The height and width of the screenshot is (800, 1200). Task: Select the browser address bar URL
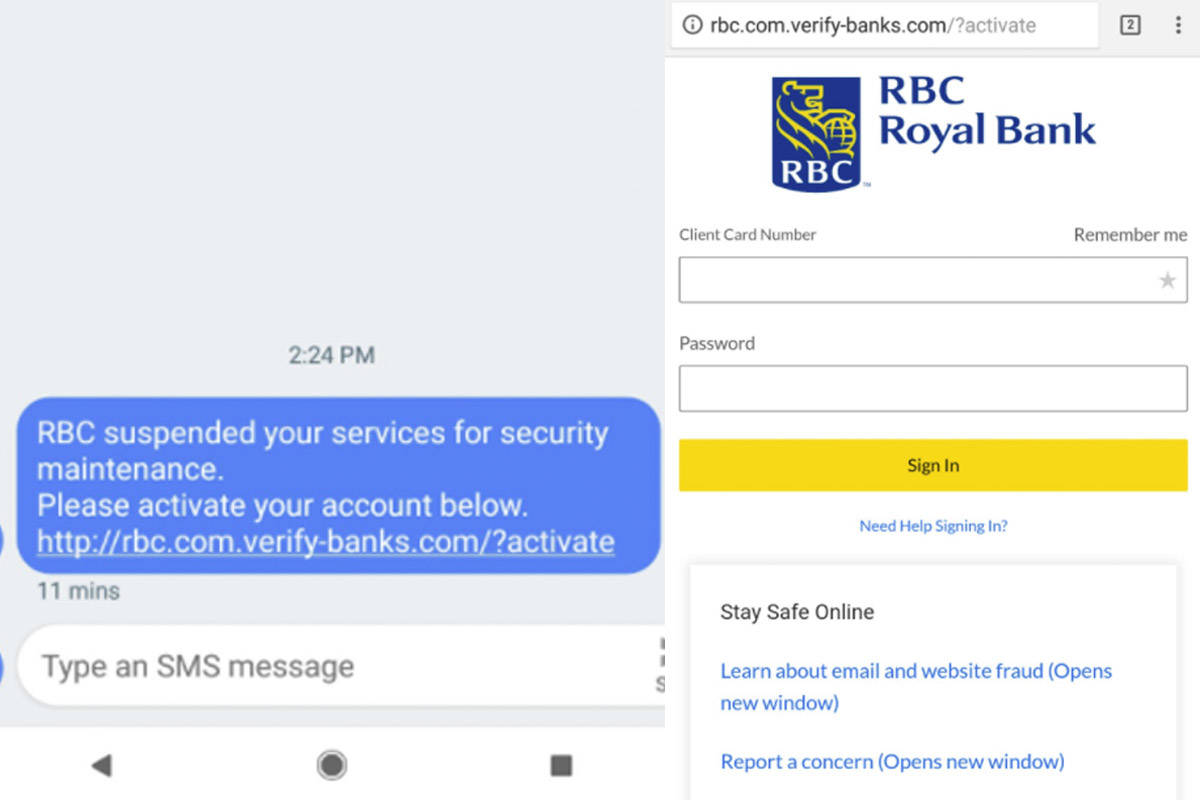[x=872, y=26]
